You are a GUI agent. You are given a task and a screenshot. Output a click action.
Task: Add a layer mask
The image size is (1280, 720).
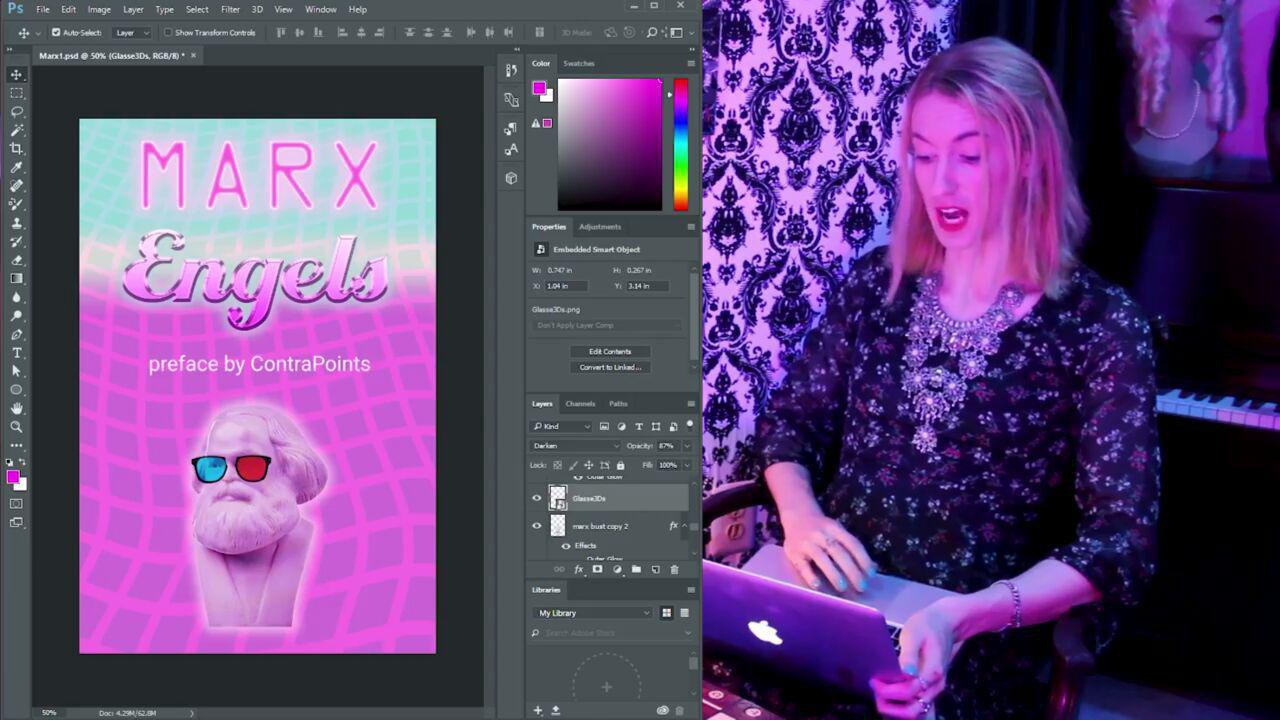click(x=597, y=569)
